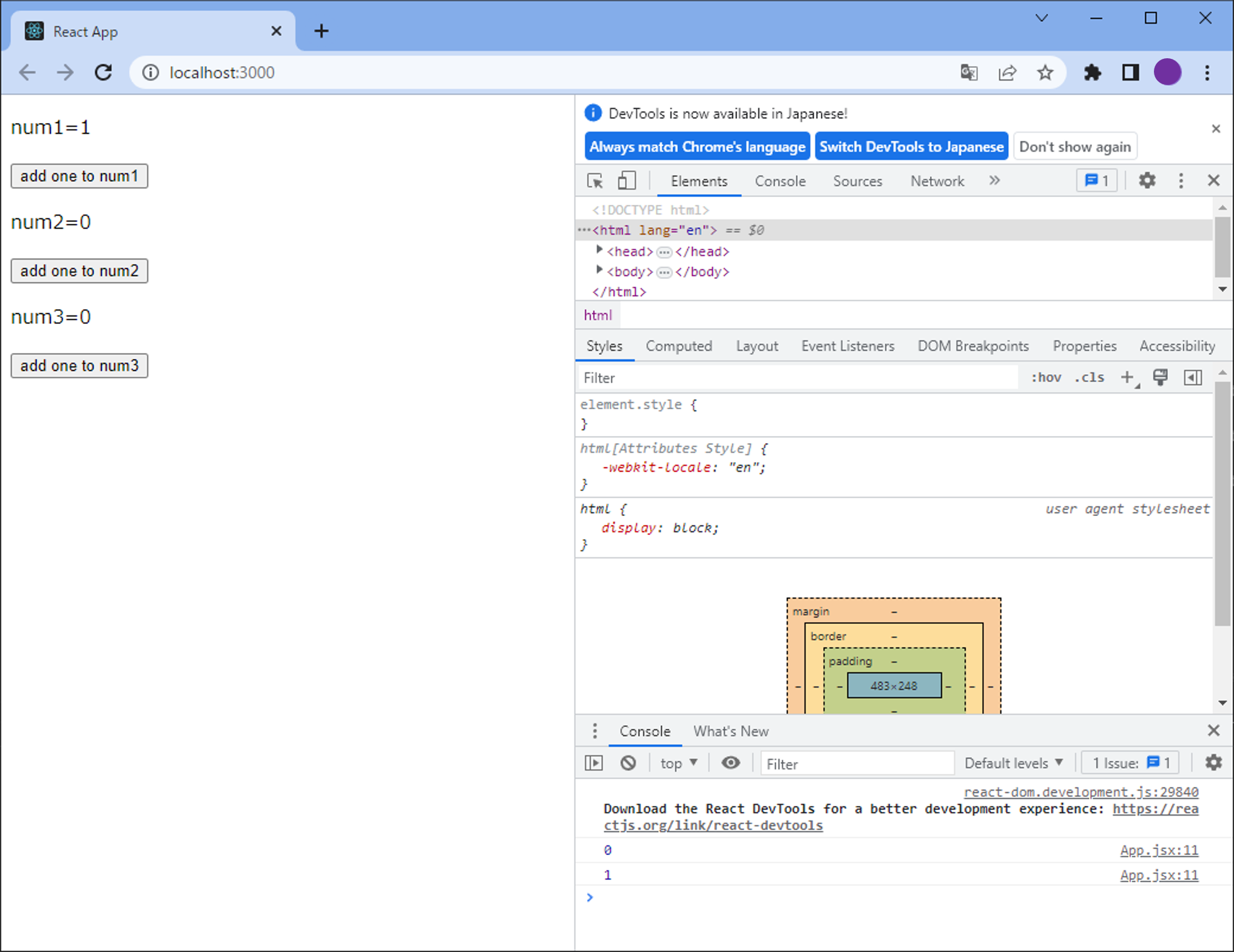Reload the page
The height and width of the screenshot is (952, 1234).
point(104,73)
